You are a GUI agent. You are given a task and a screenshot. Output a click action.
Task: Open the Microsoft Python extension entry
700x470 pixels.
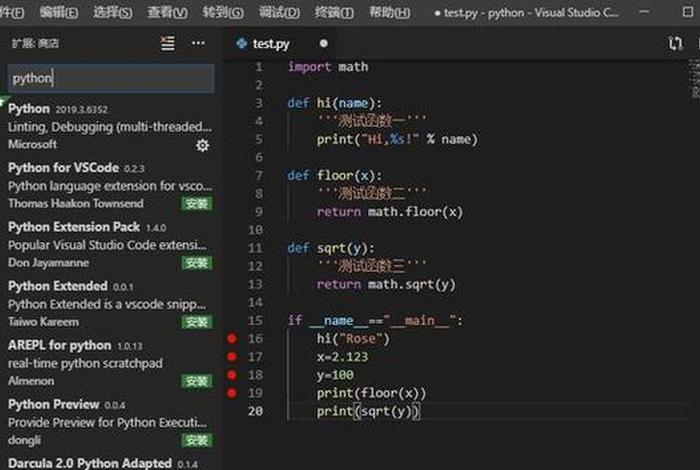pos(111,127)
